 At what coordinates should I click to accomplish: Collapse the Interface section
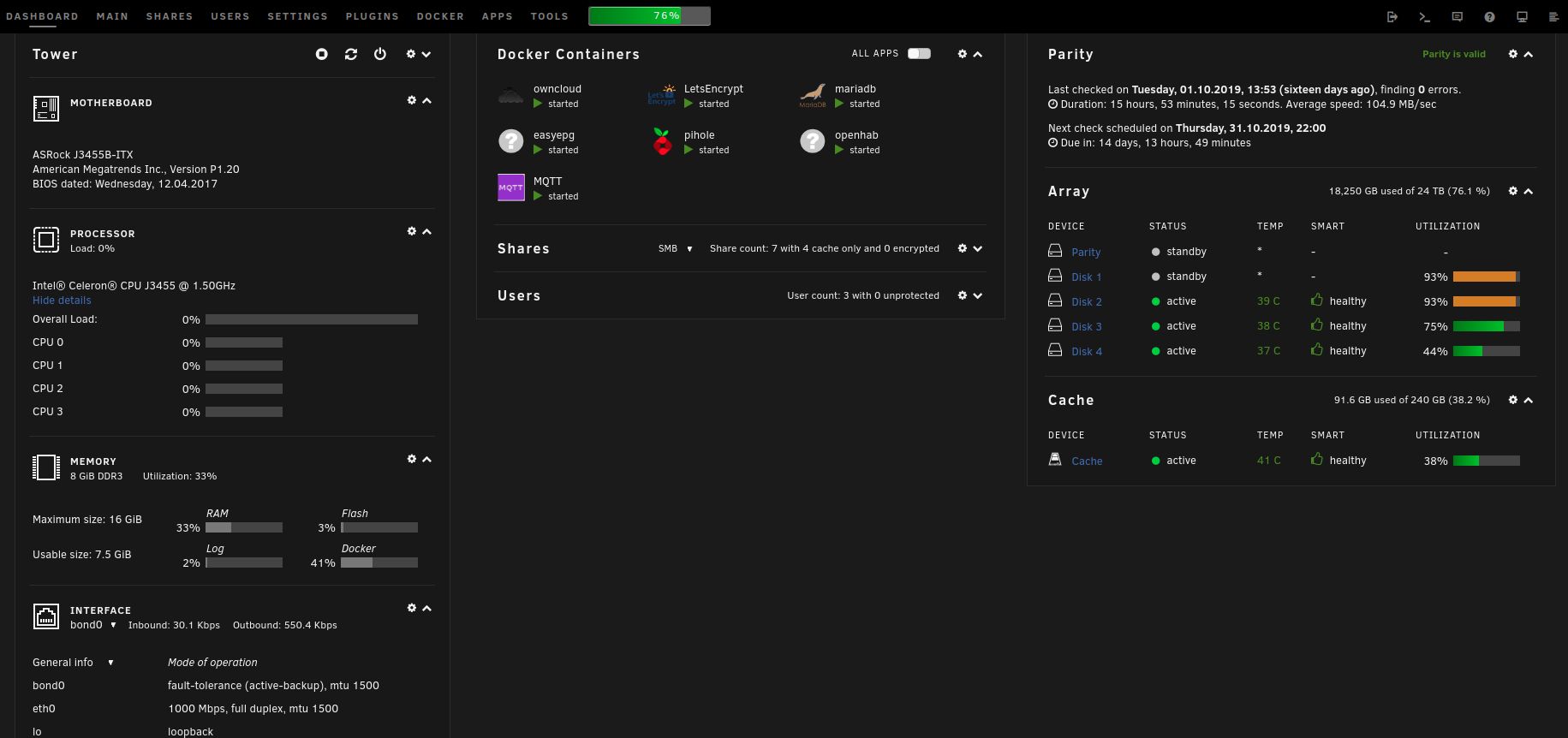click(427, 608)
